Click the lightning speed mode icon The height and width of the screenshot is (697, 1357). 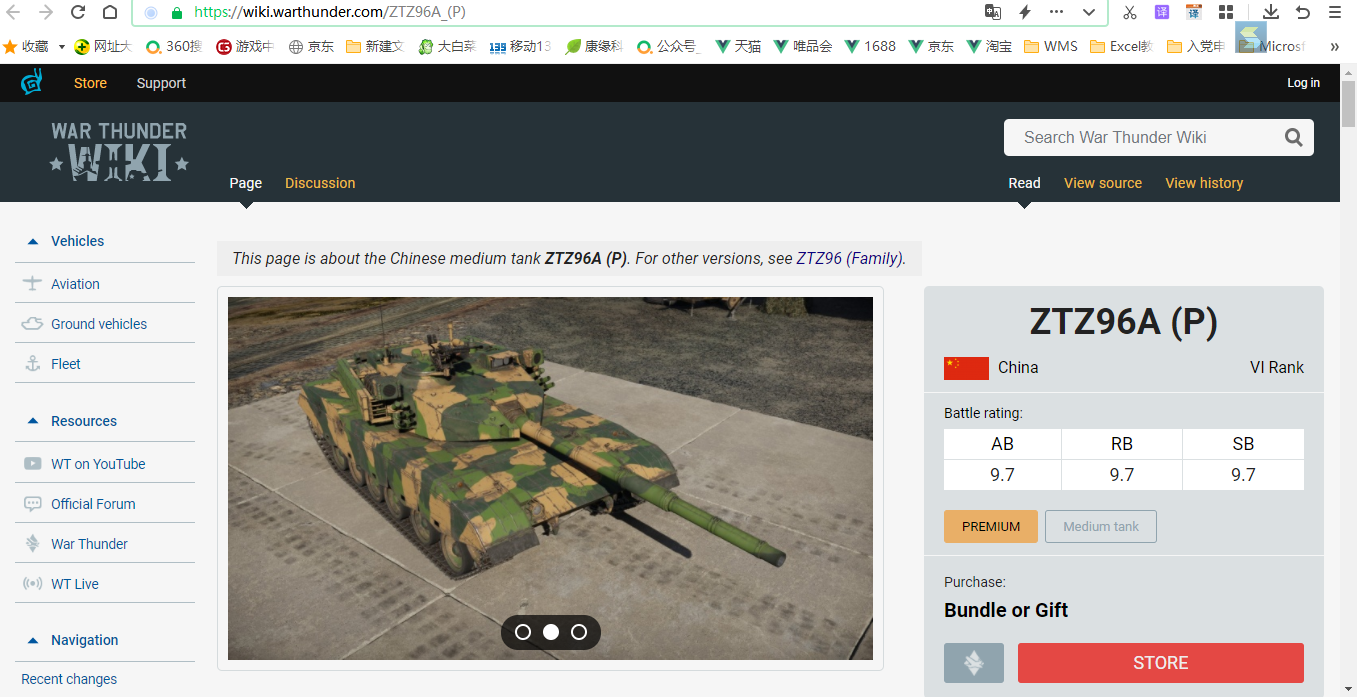click(x=1025, y=12)
